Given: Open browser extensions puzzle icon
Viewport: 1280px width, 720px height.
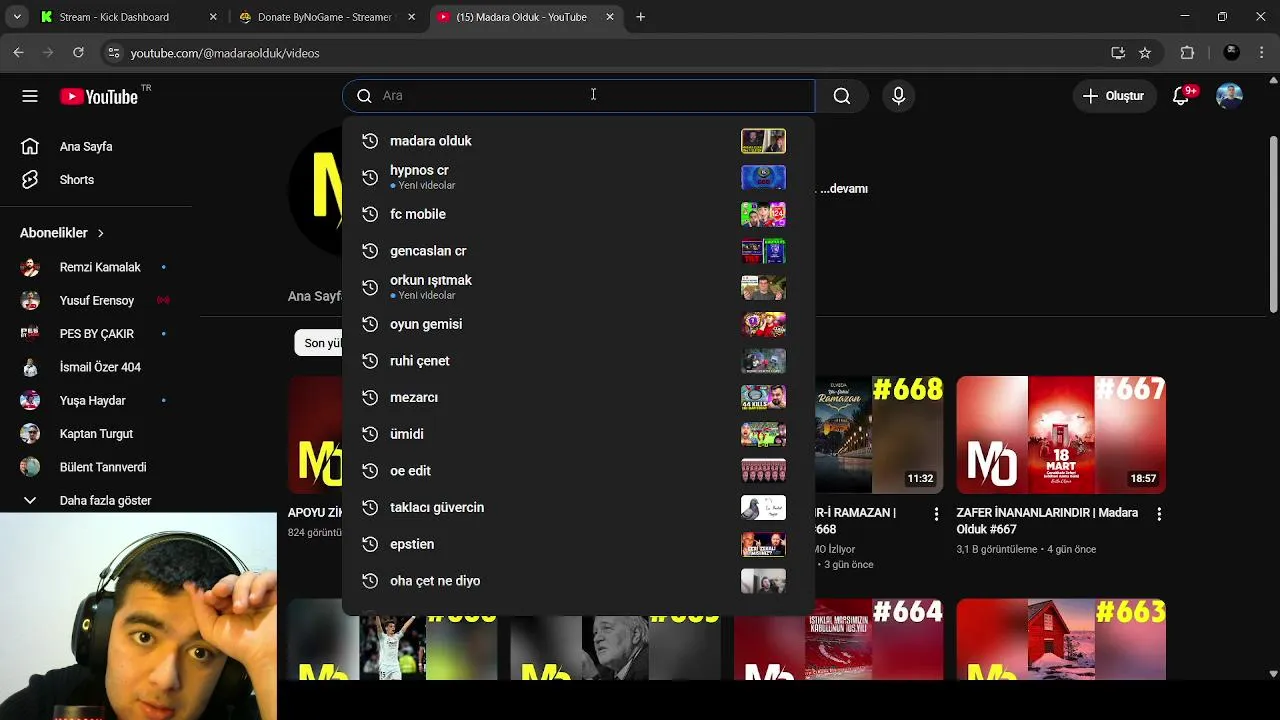Looking at the screenshot, I should [1187, 53].
